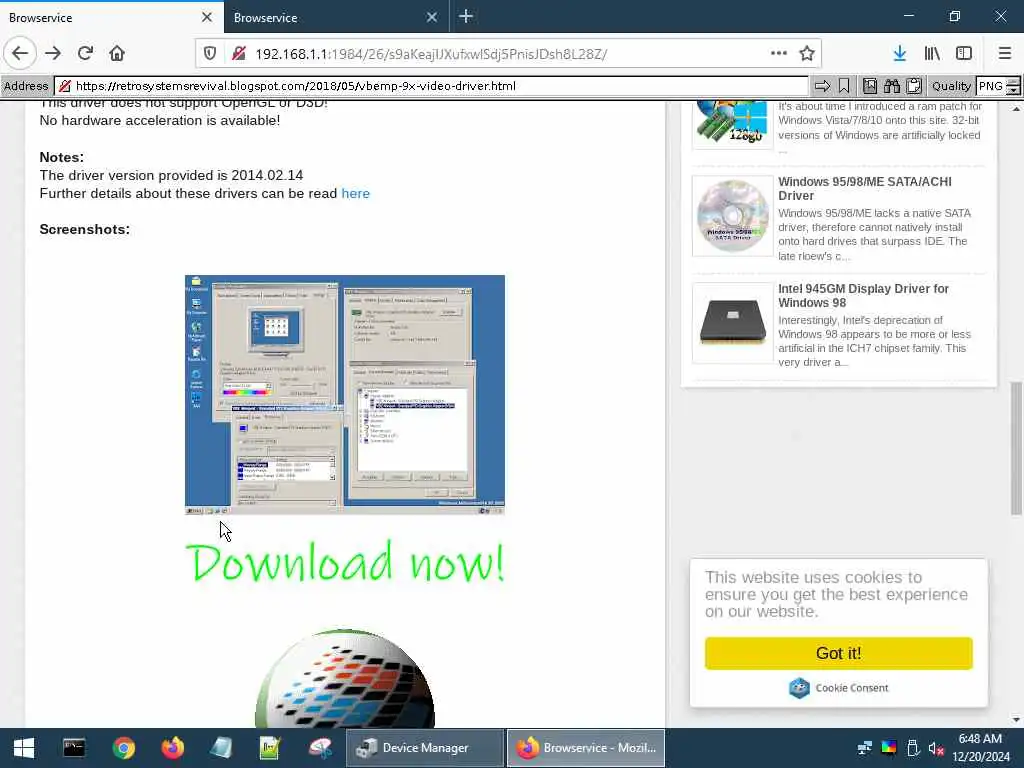
Task: Click the Browservice bookmark icon
Action: click(x=844, y=86)
